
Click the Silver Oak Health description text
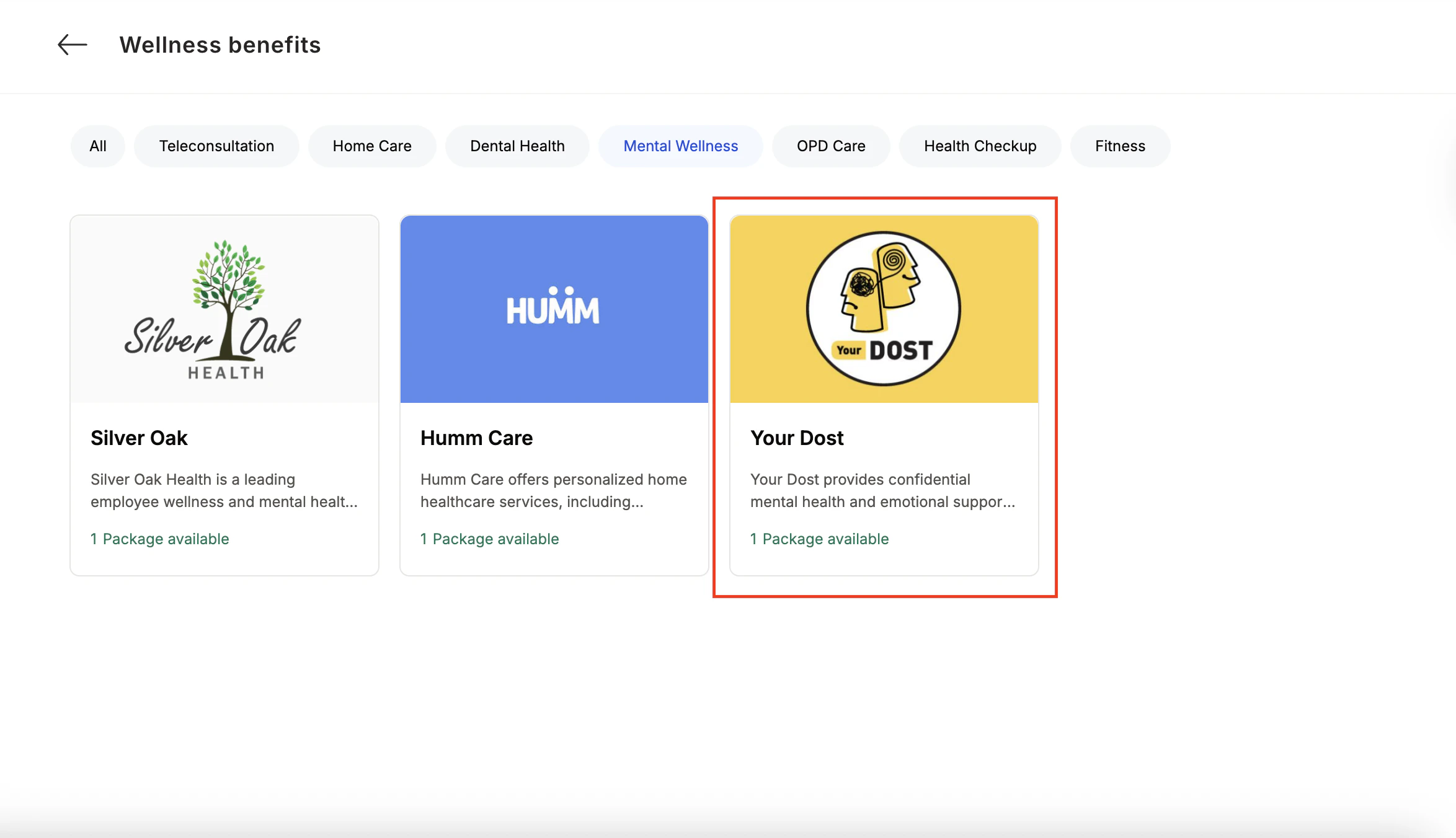click(224, 491)
